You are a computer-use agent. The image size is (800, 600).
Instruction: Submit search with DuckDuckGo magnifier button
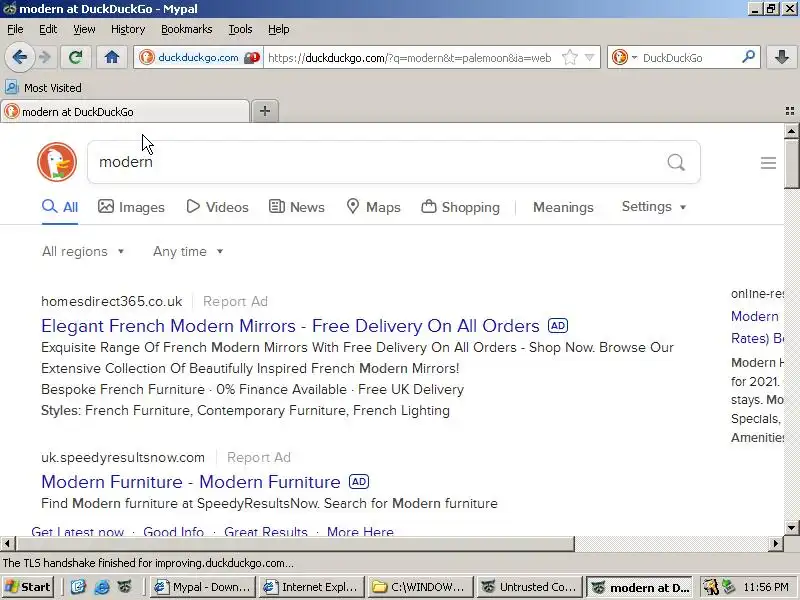[x=676, y=162]
